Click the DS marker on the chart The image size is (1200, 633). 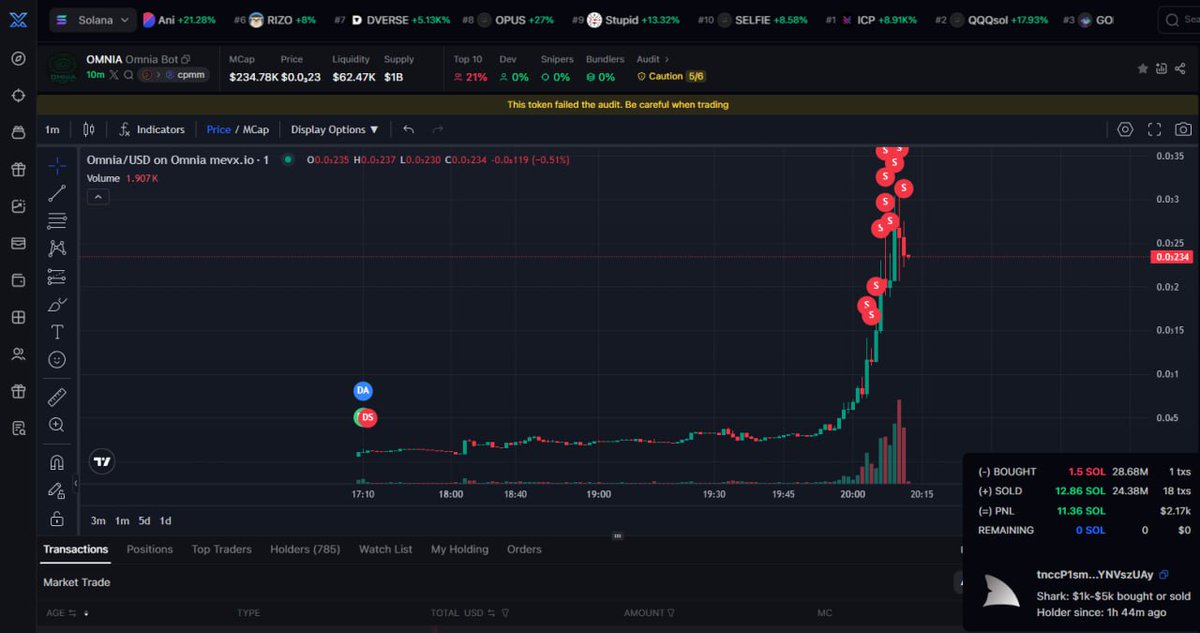(367, 417)
